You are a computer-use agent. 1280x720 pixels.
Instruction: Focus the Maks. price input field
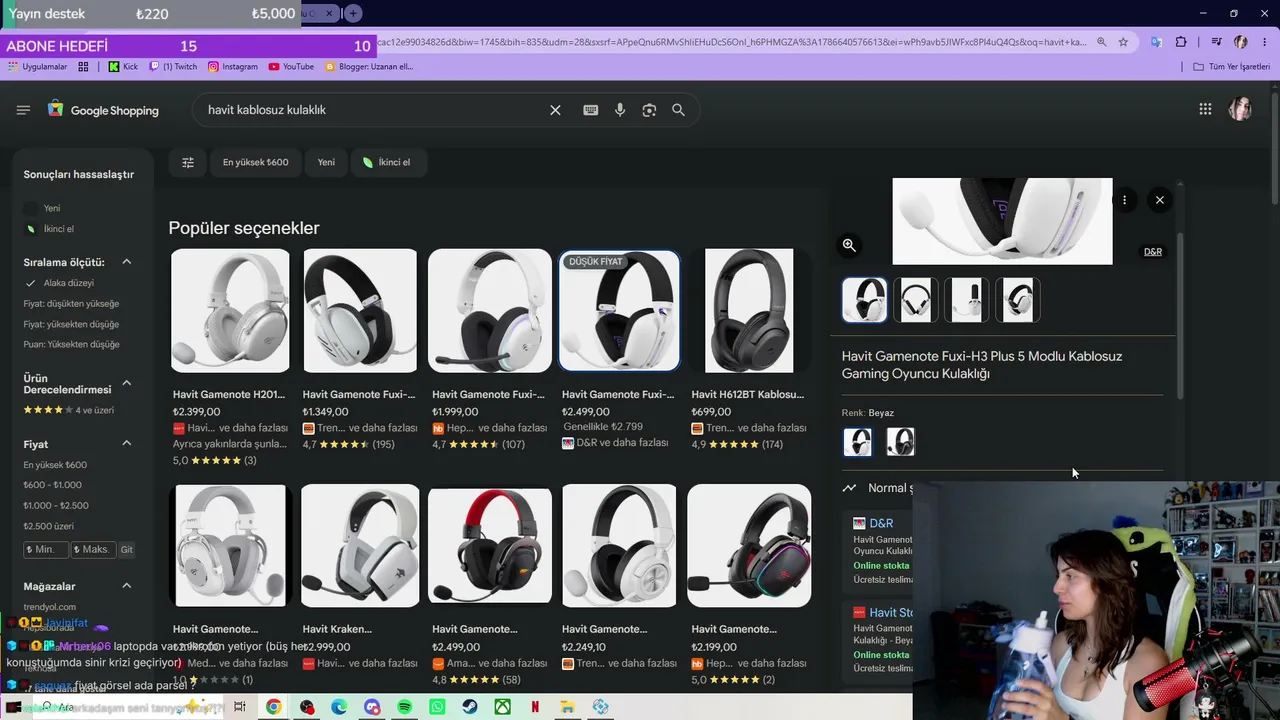(94, 550)
